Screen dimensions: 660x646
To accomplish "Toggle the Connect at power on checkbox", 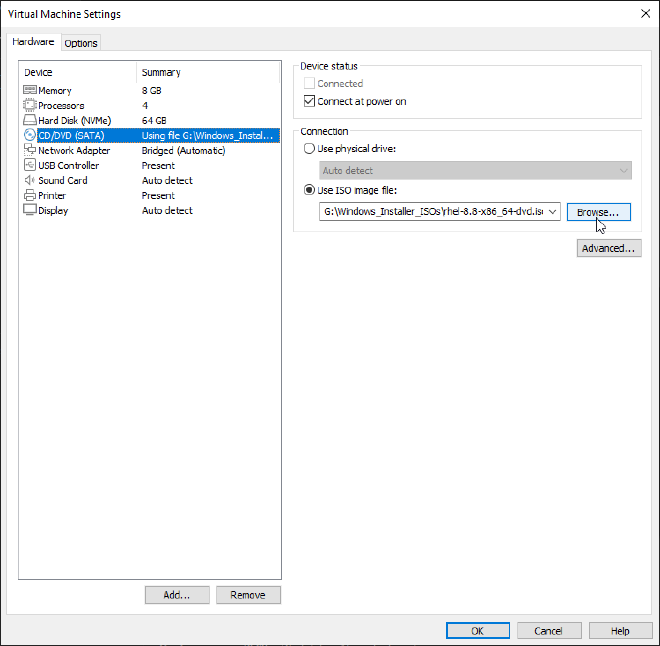I will click(x=309, y=101).
